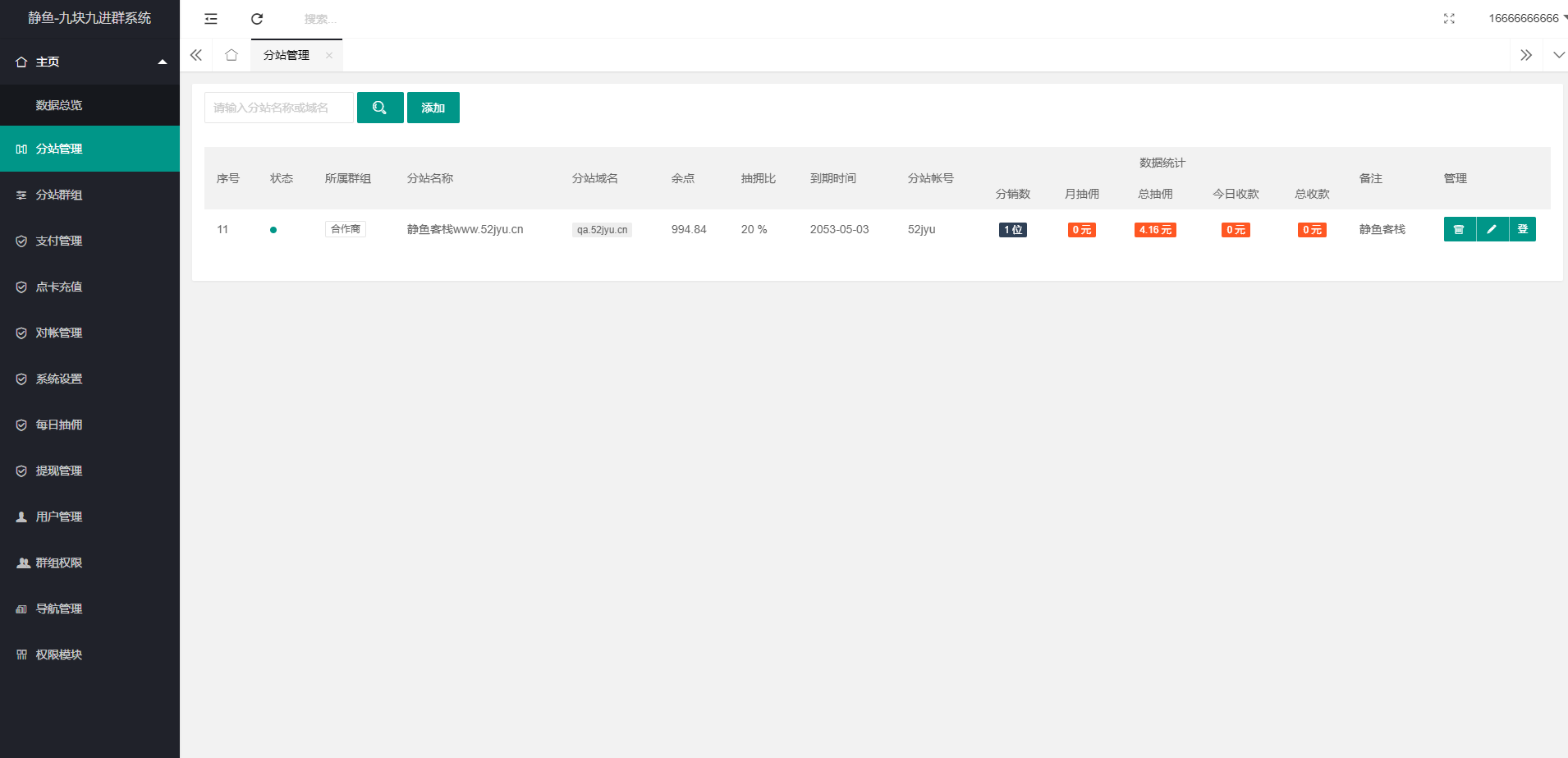1568x758 pixels.
Task: Enter fullscreen using the expand icon
Action: click(1449, 19)
